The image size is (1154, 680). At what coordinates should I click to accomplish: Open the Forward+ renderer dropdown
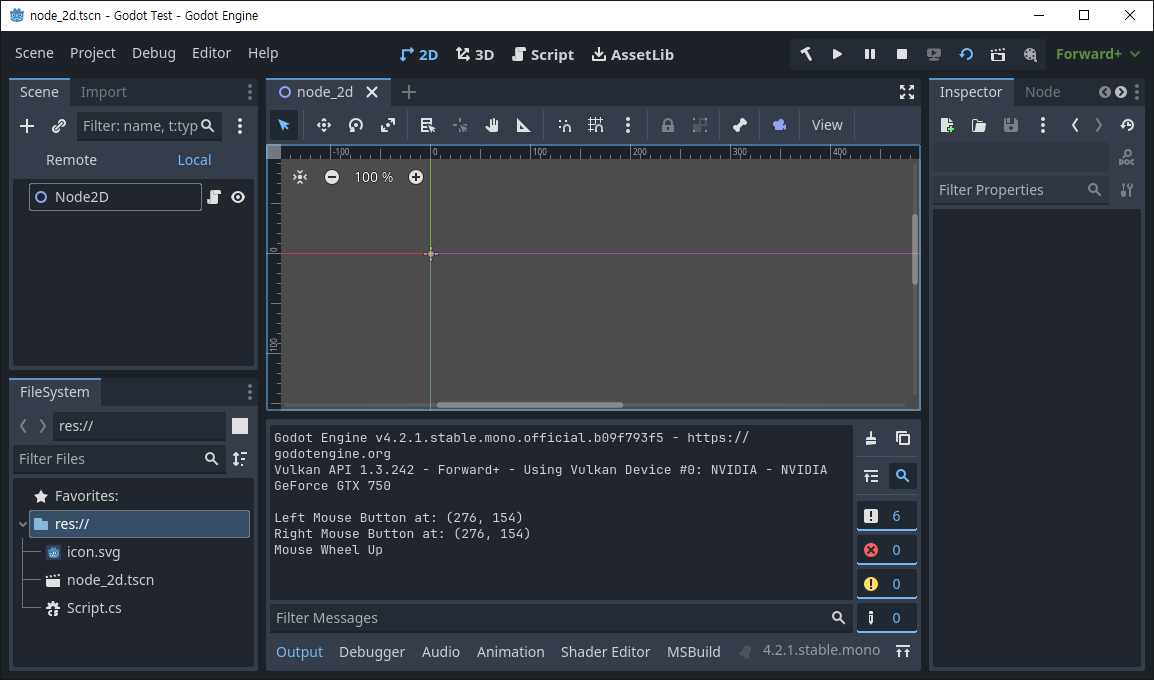pos(1097,54)
